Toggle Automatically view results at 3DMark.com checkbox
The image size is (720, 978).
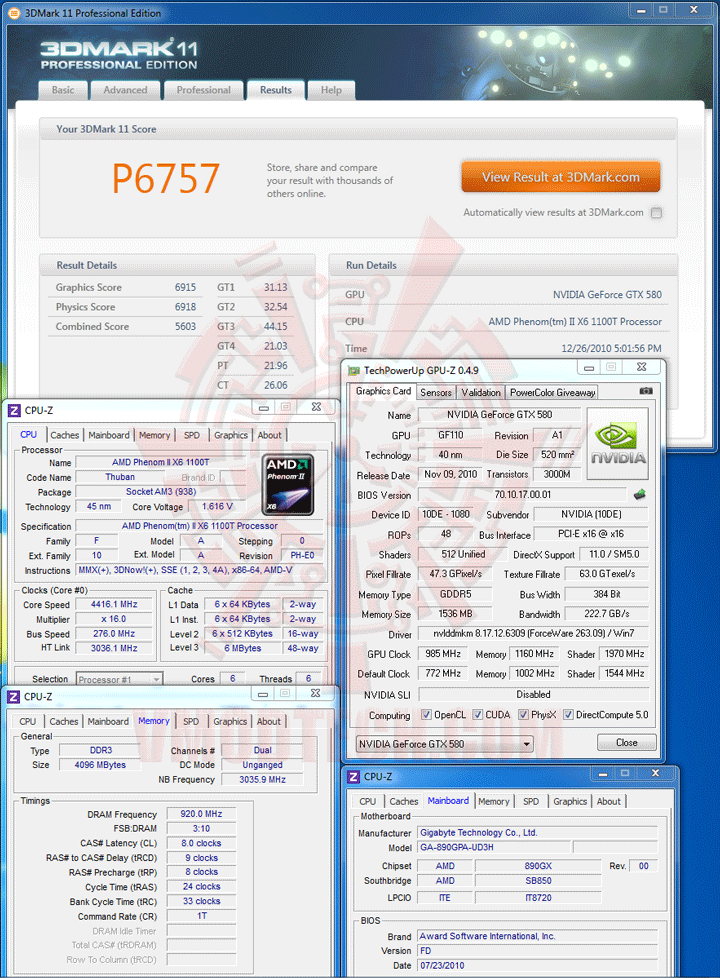[656, 213]
